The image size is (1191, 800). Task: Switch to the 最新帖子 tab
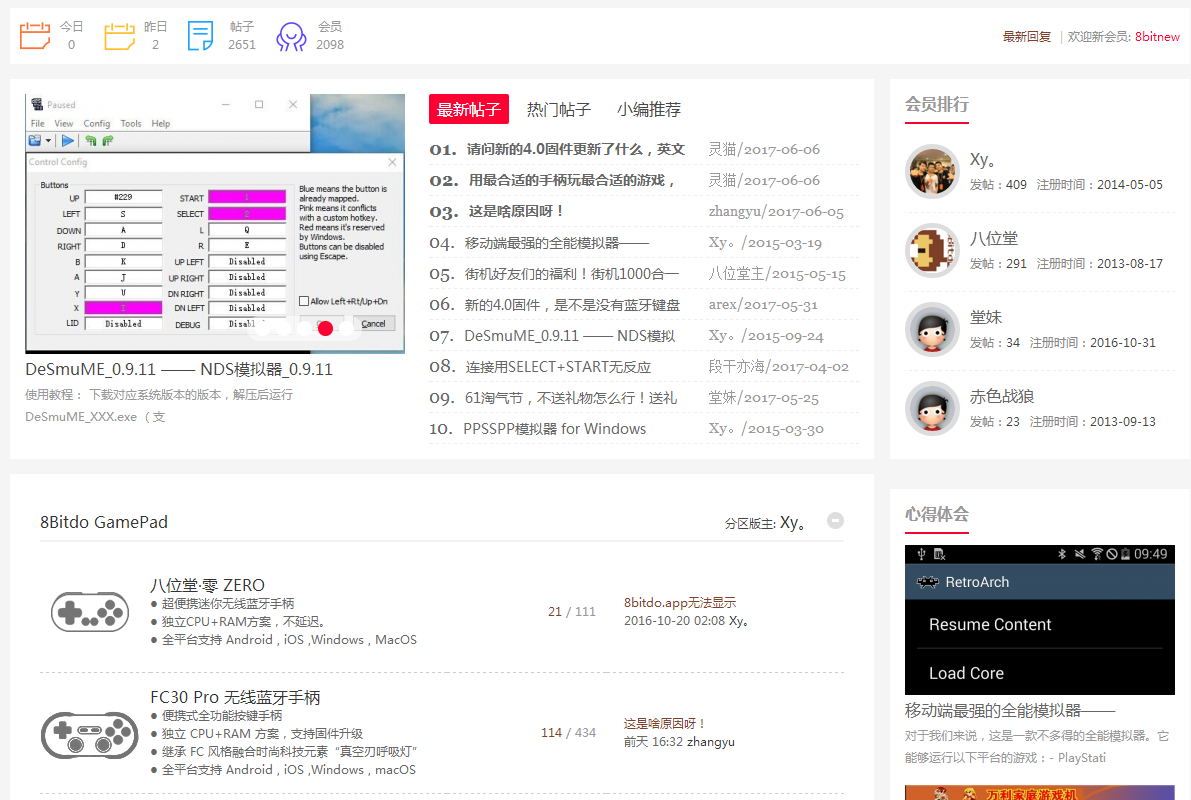469,109
